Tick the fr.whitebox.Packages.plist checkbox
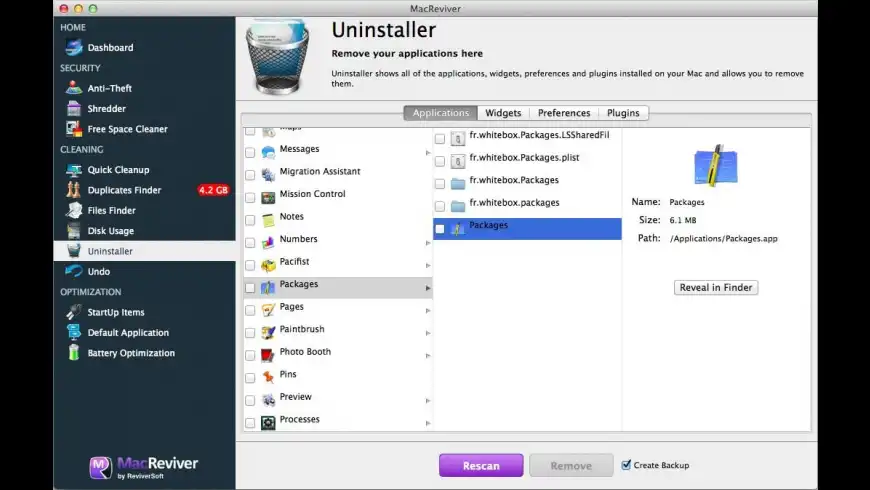 click(x=440, y=161)
